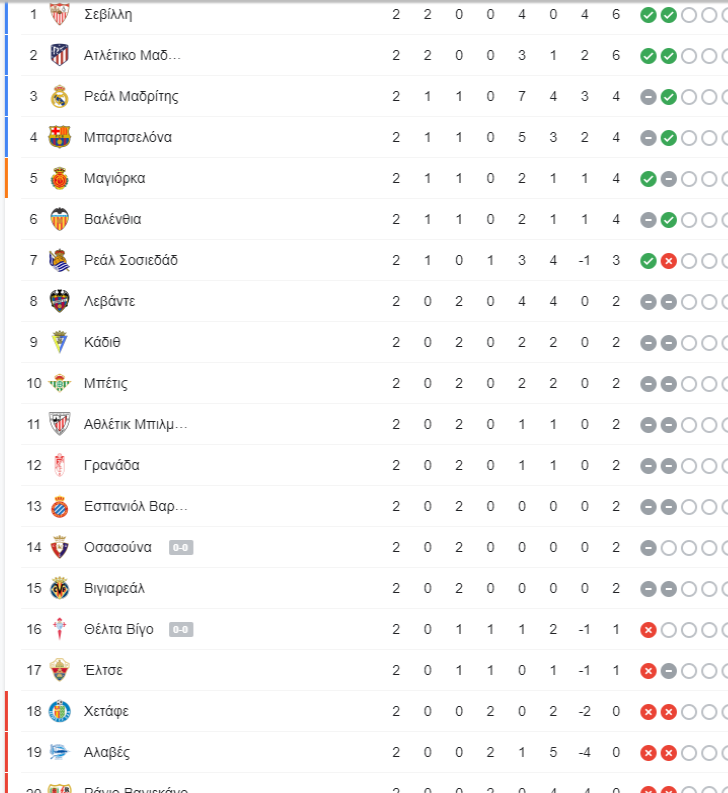Select the Espanyol team badge

point(60,506)
